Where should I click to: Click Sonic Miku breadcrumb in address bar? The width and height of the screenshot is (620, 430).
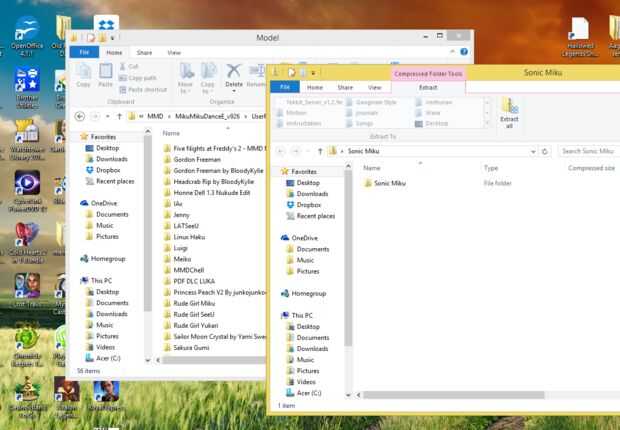(363, 151)
